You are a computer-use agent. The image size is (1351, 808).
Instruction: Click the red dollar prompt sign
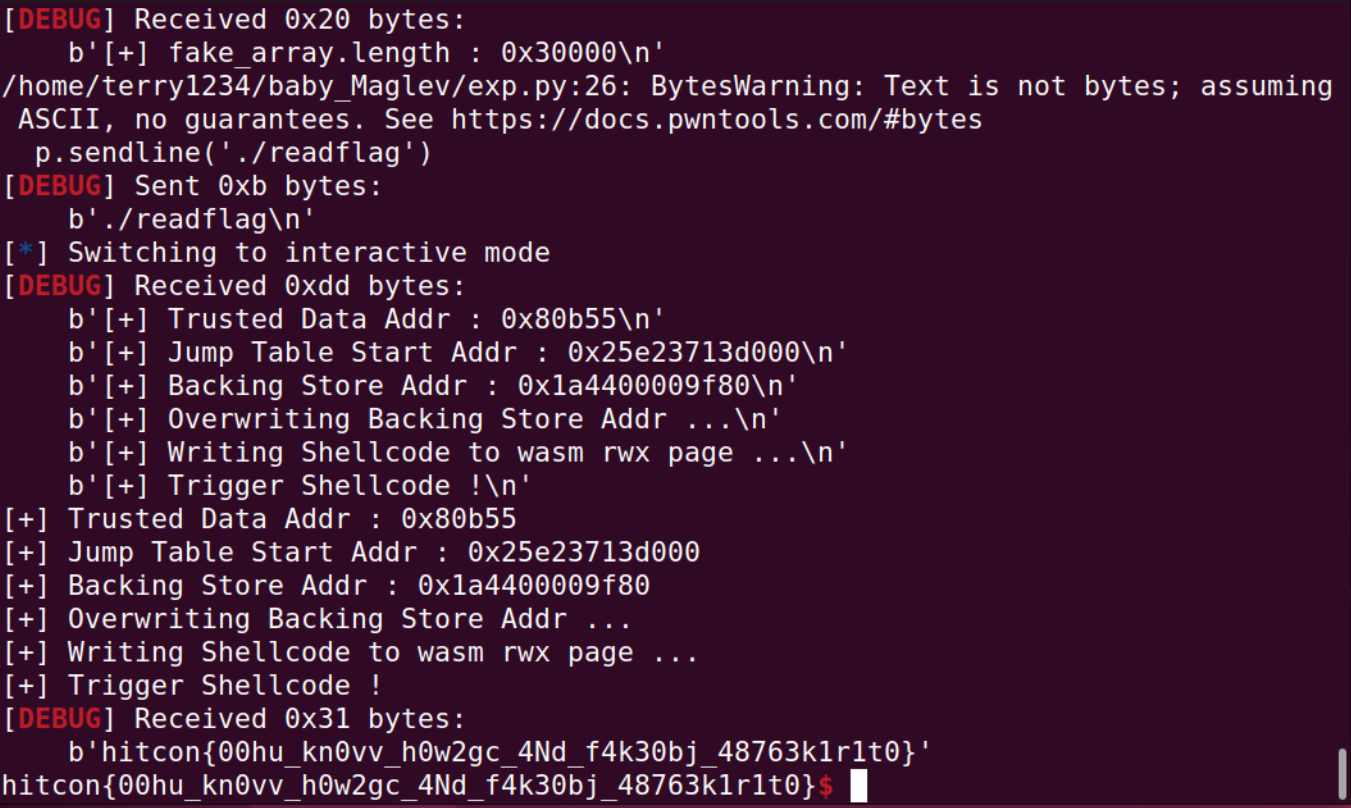coord(826,787)
